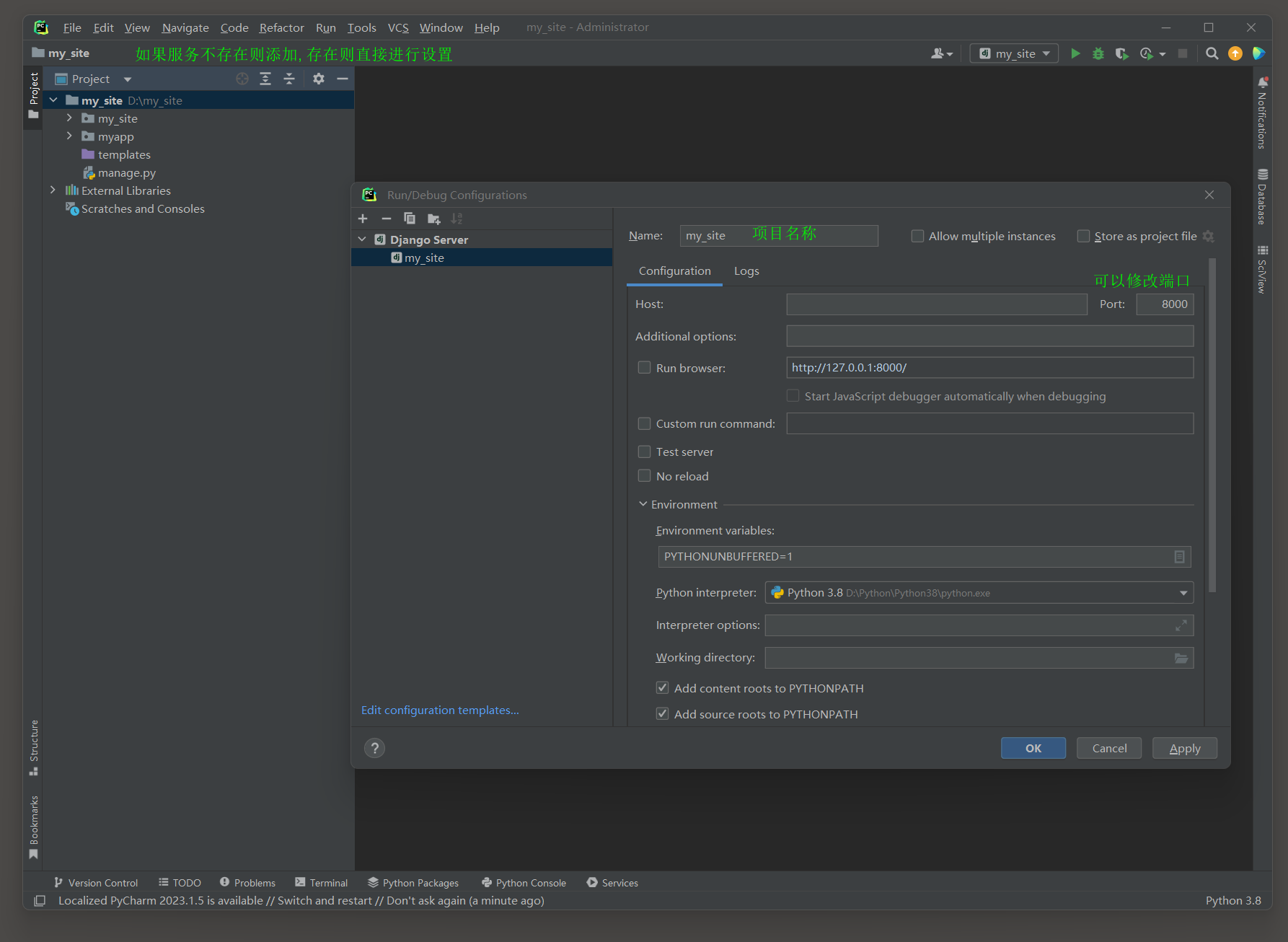This screenshot has height=942, width=1288.
Task: Open the Terminal tool window
Action: [x=322, y=883]
